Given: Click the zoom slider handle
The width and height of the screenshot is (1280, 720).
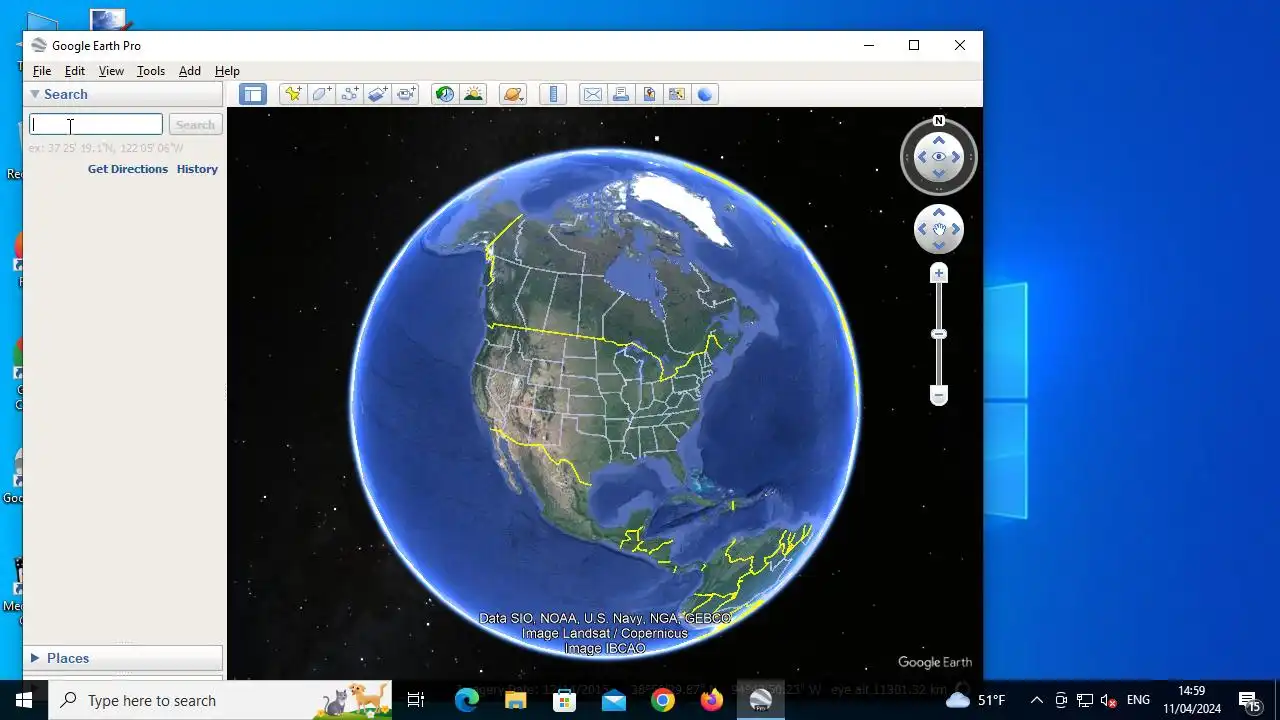Looking at the screenshot, I should [x=939, y=334].
